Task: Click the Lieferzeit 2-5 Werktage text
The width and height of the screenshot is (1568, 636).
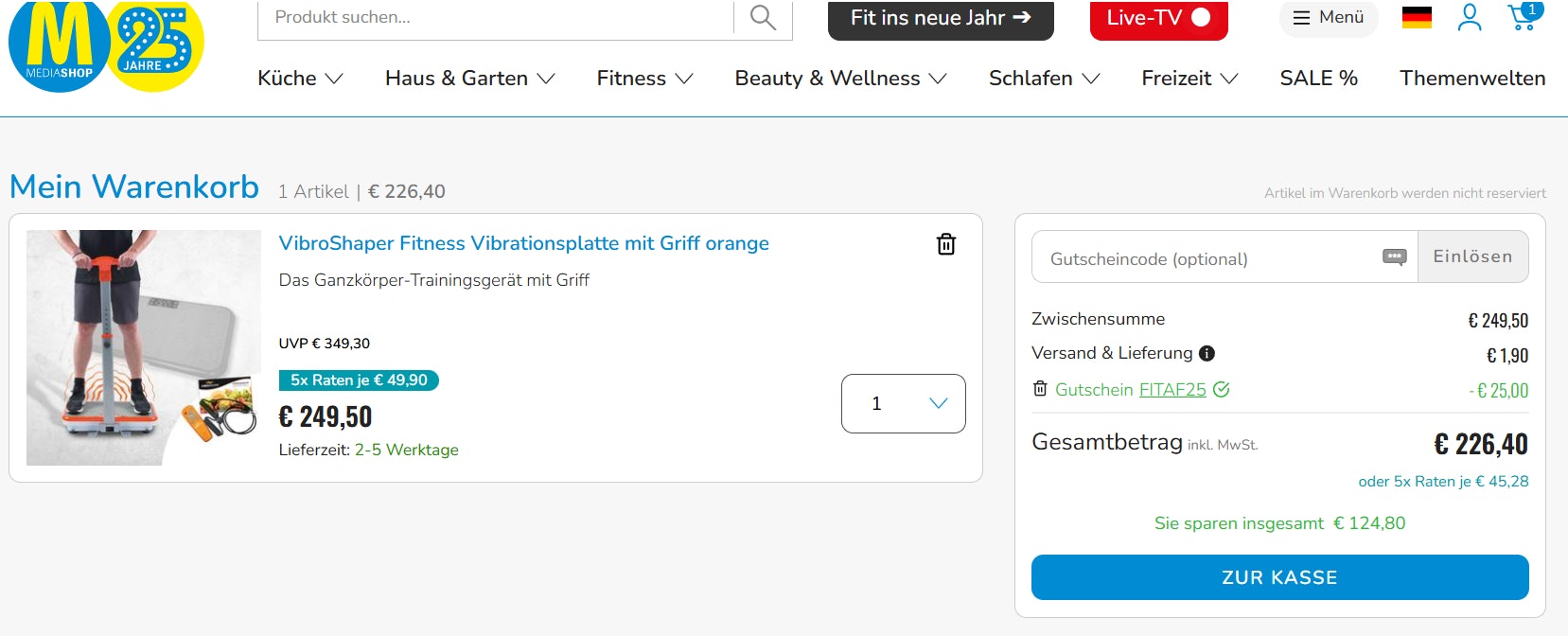Action: (x=368, y=450)
